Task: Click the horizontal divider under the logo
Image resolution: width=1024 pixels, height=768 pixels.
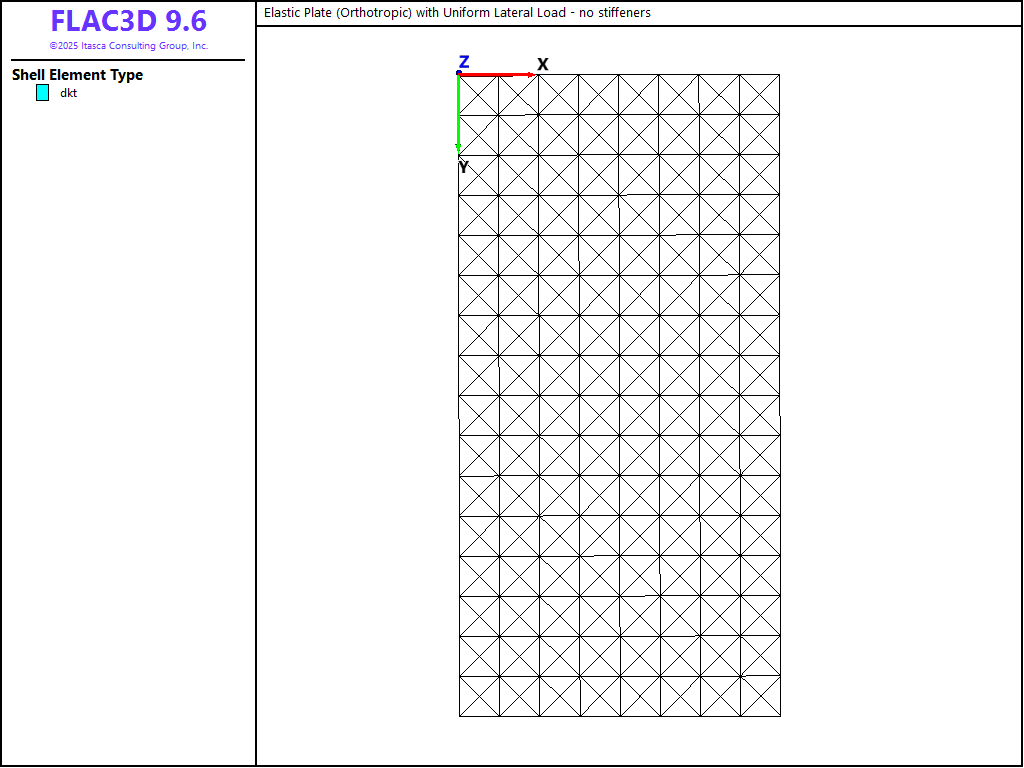Action: click(128, 60)
